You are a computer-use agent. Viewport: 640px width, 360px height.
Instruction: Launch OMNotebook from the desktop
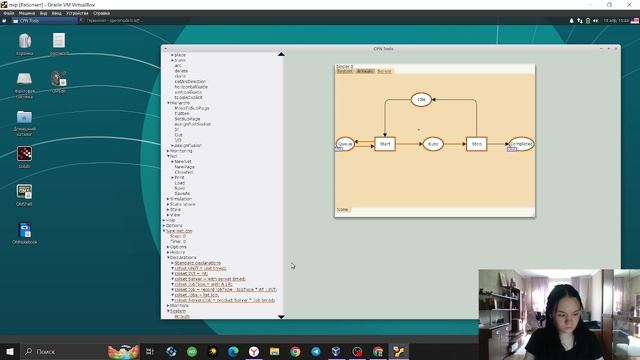coord(24,230)
